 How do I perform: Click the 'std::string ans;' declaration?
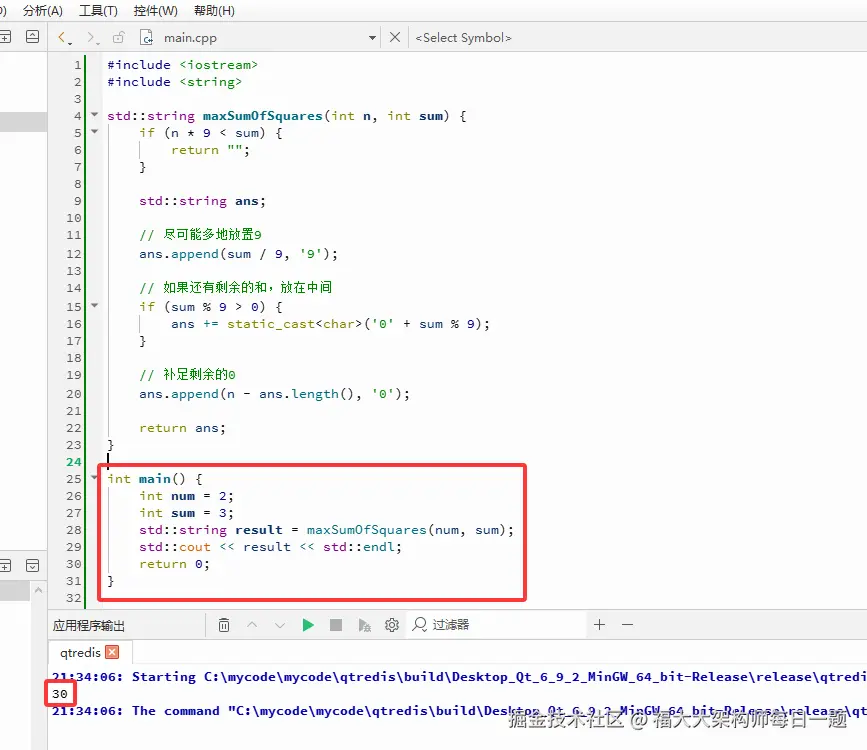[x=202, y=201]
